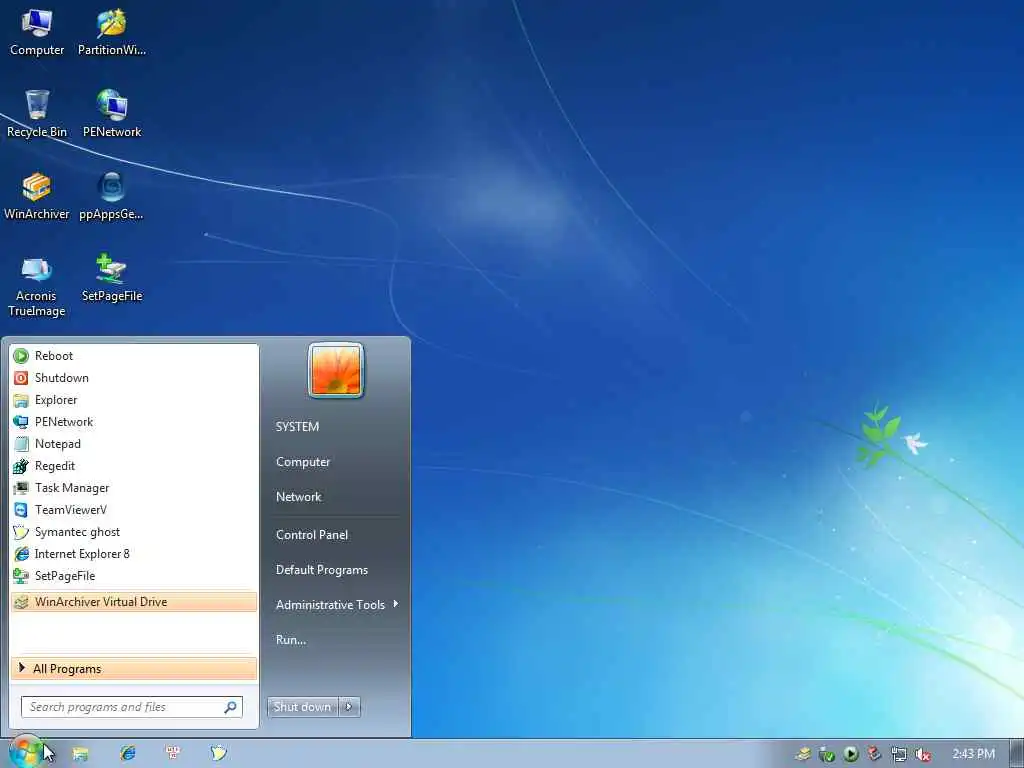This screenshot has height=768, width=1024.
Task: Open the SetPageFile desktop shortcut
Action: tap(112, 279)
